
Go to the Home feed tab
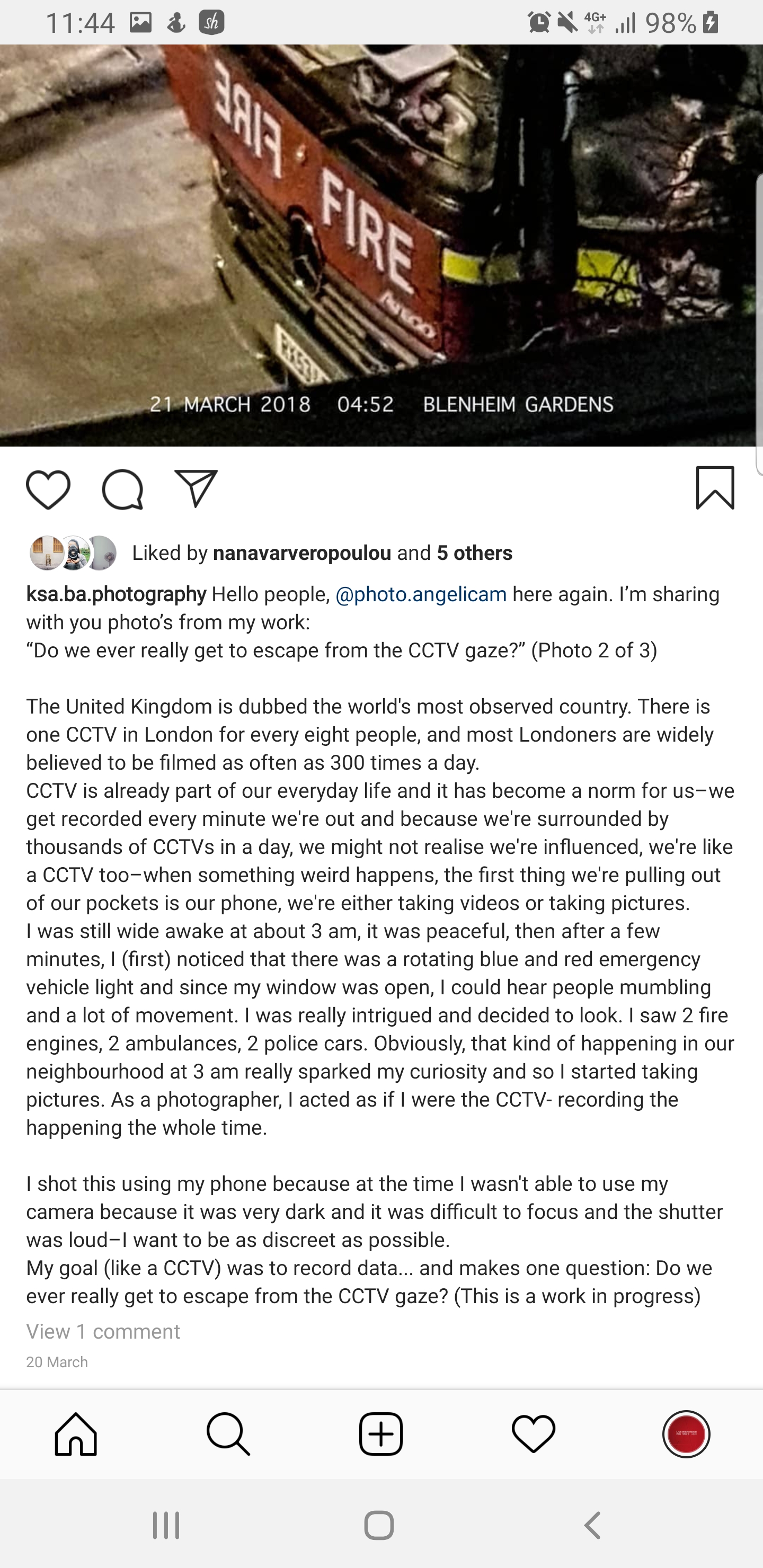pyautogui.click(x=76, y=1434)
